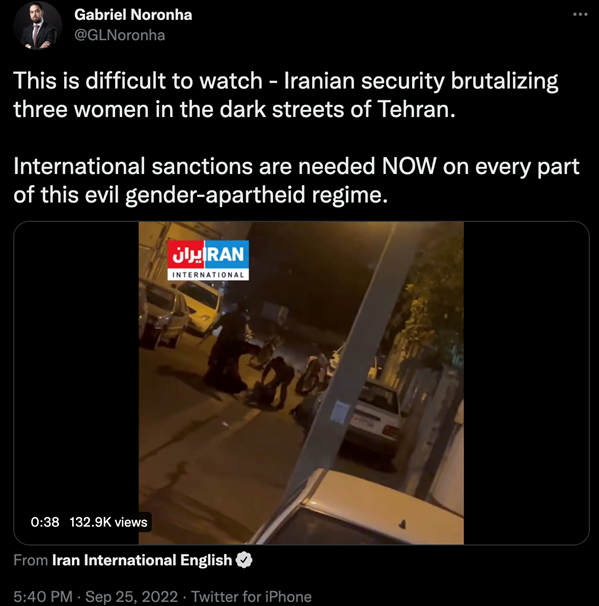This screenshot has height=606, width=599.
Task: Click the right black bar of video
Action: (526, 383)
